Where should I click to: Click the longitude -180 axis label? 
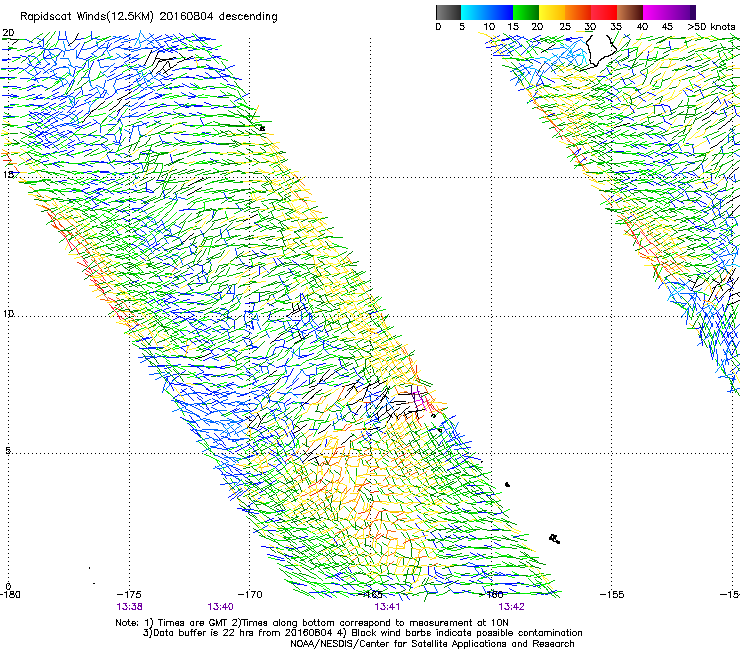point(10,595)
